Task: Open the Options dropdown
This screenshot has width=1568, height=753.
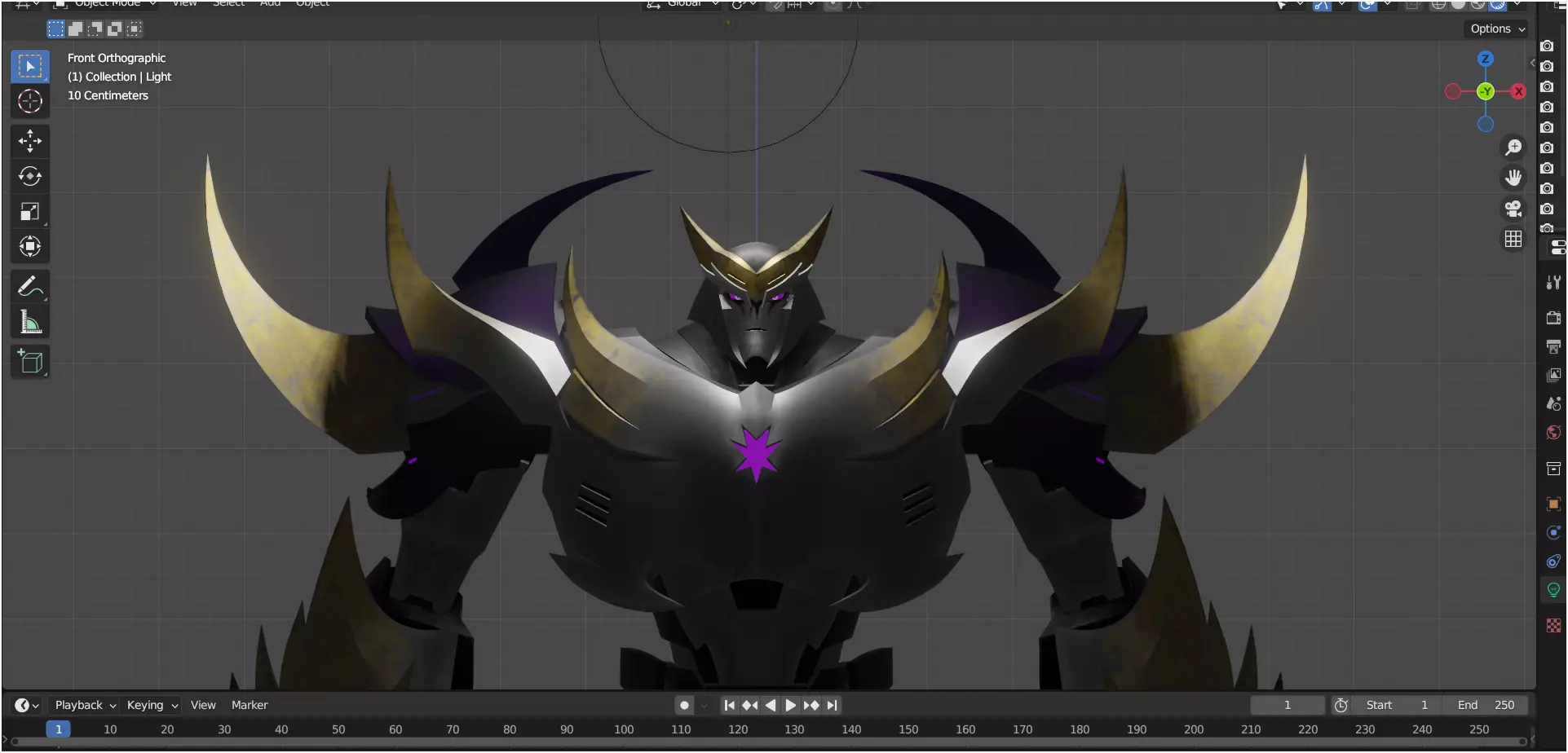Action: [x=1497, y=29]
